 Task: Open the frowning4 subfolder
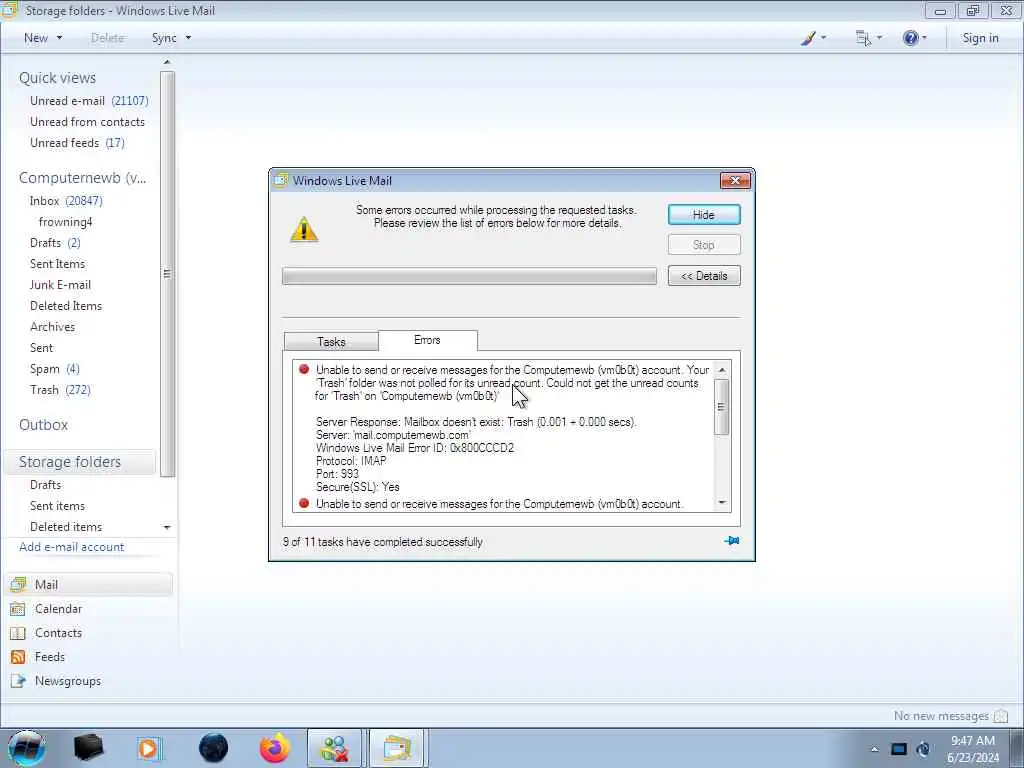65,222
